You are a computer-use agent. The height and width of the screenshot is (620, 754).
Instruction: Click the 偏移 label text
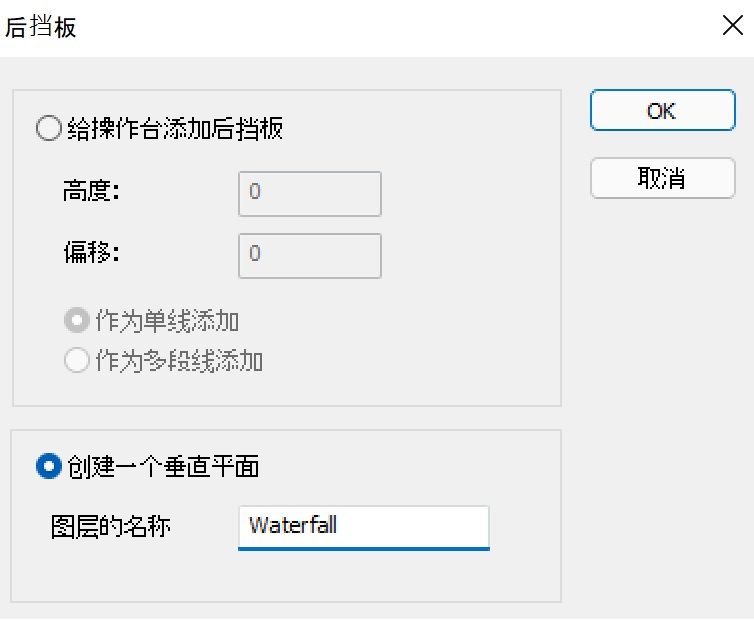tap(91, 253)
